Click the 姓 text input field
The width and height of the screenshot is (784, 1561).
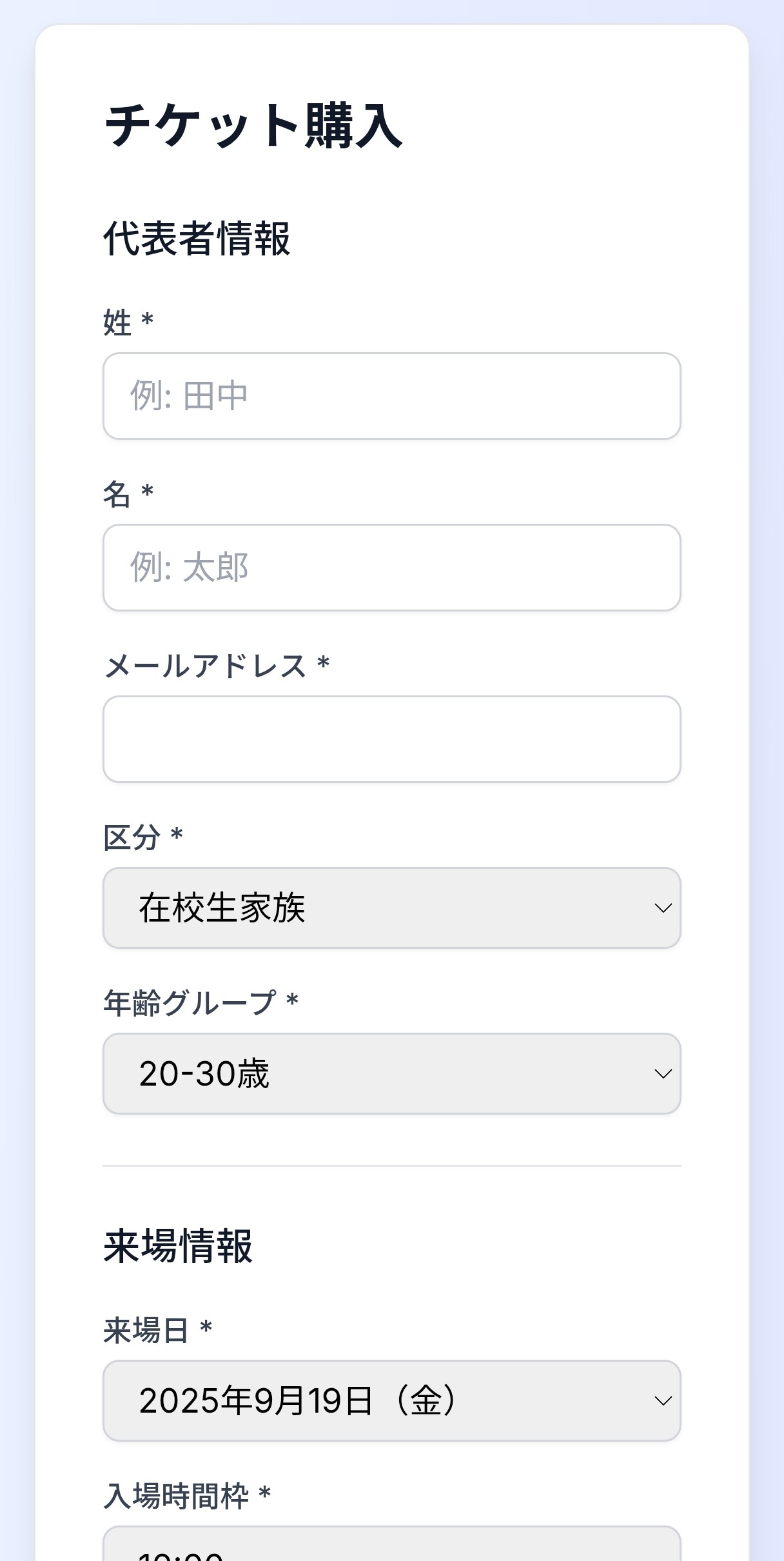(391, 396)
